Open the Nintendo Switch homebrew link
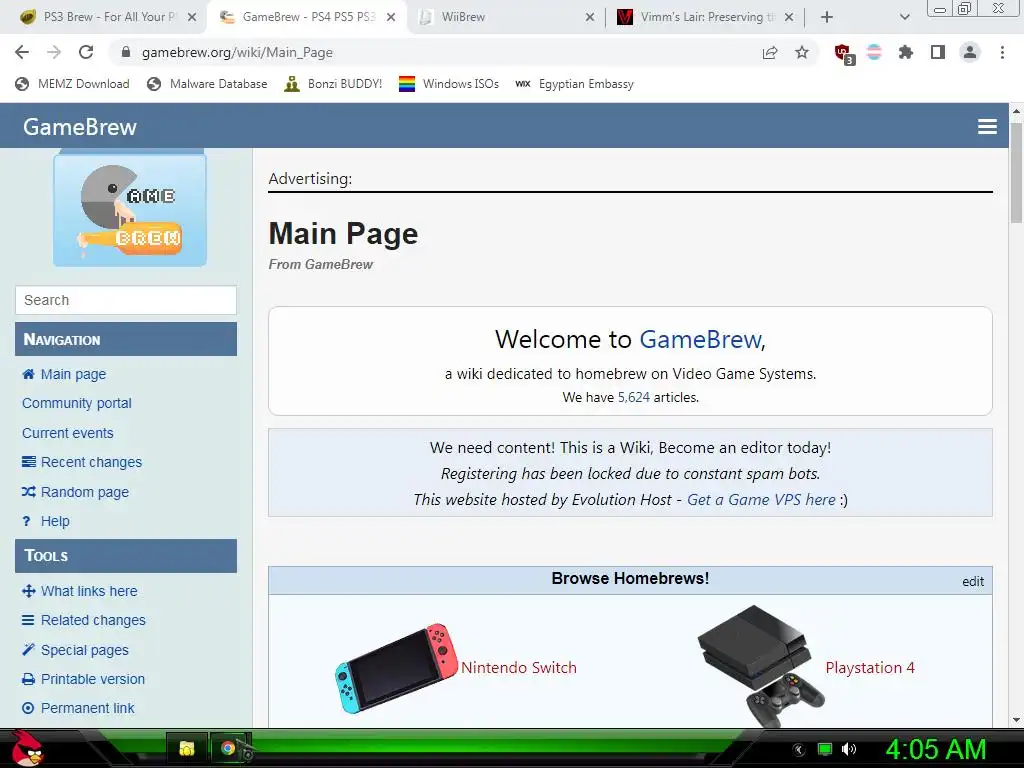Image resolution: width=1024 pixels, height=768 pixels. pos(519,667)
